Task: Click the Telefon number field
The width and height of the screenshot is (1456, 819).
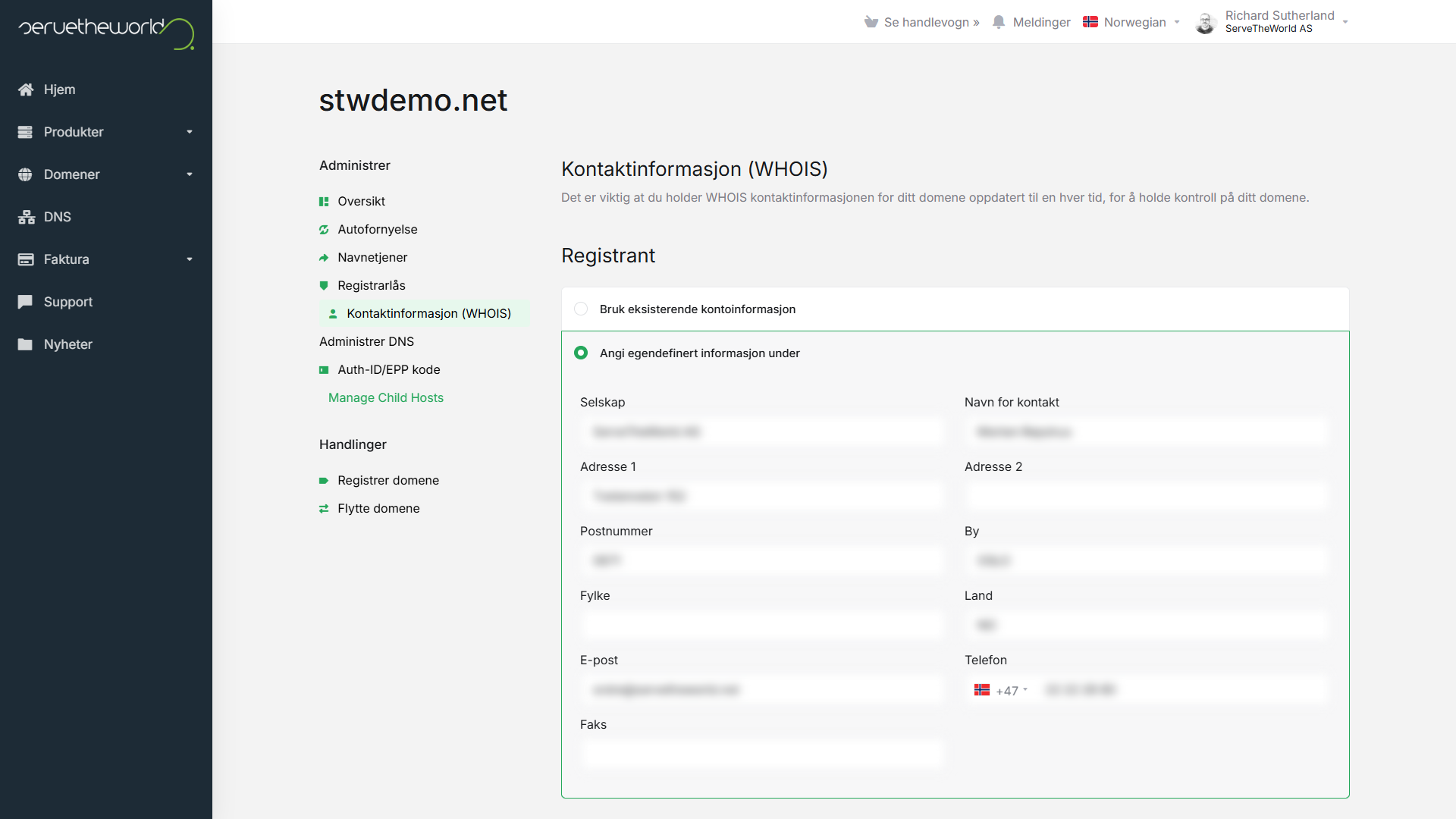Action: coord(1183,690)
